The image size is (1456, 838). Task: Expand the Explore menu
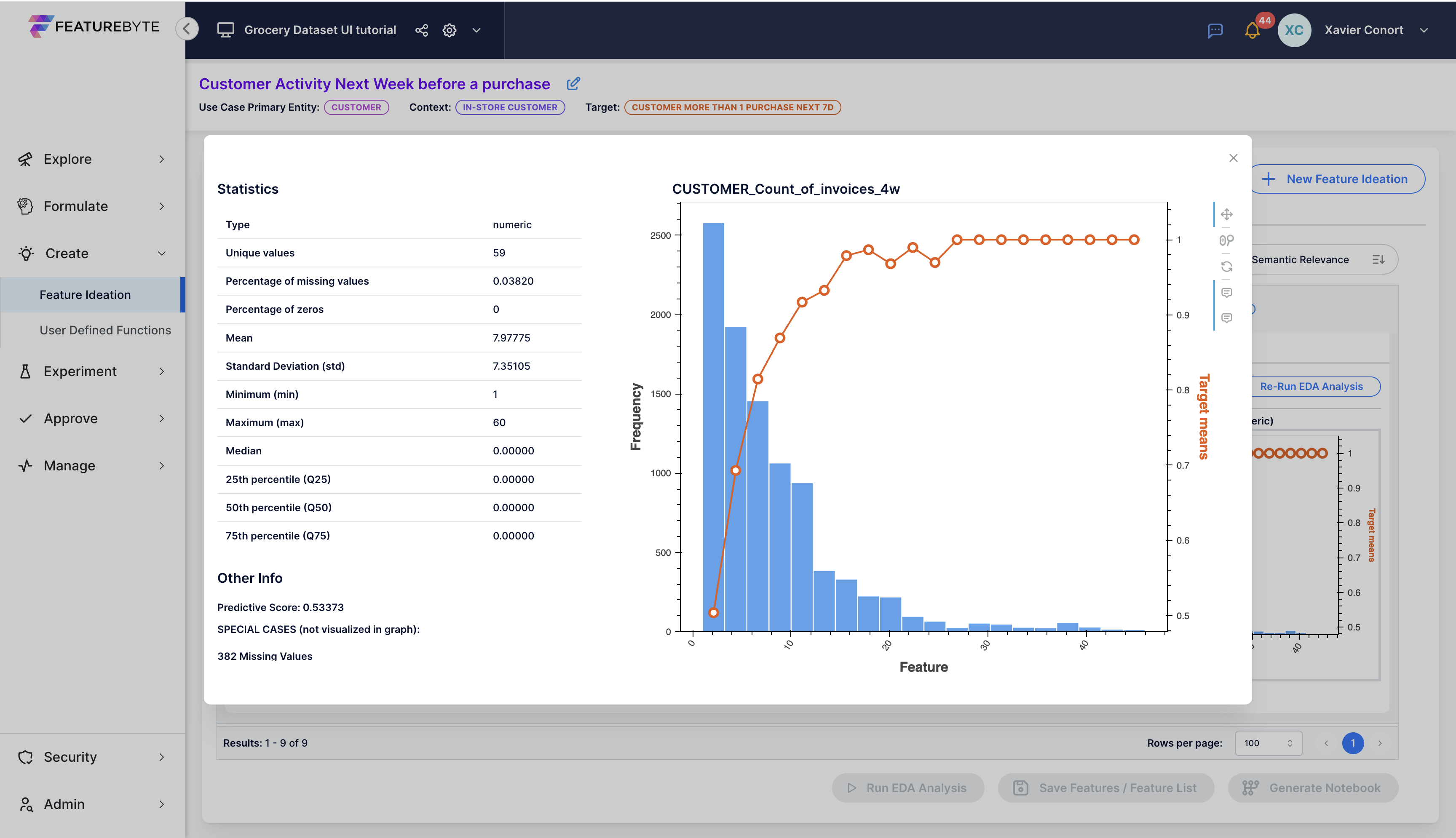coord(93,160)
